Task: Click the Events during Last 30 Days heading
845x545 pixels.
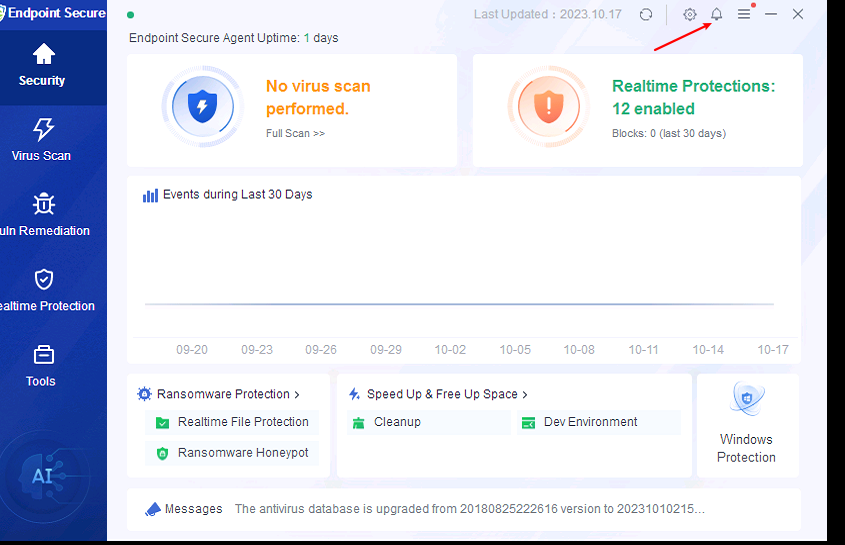Action: [238, 195]
